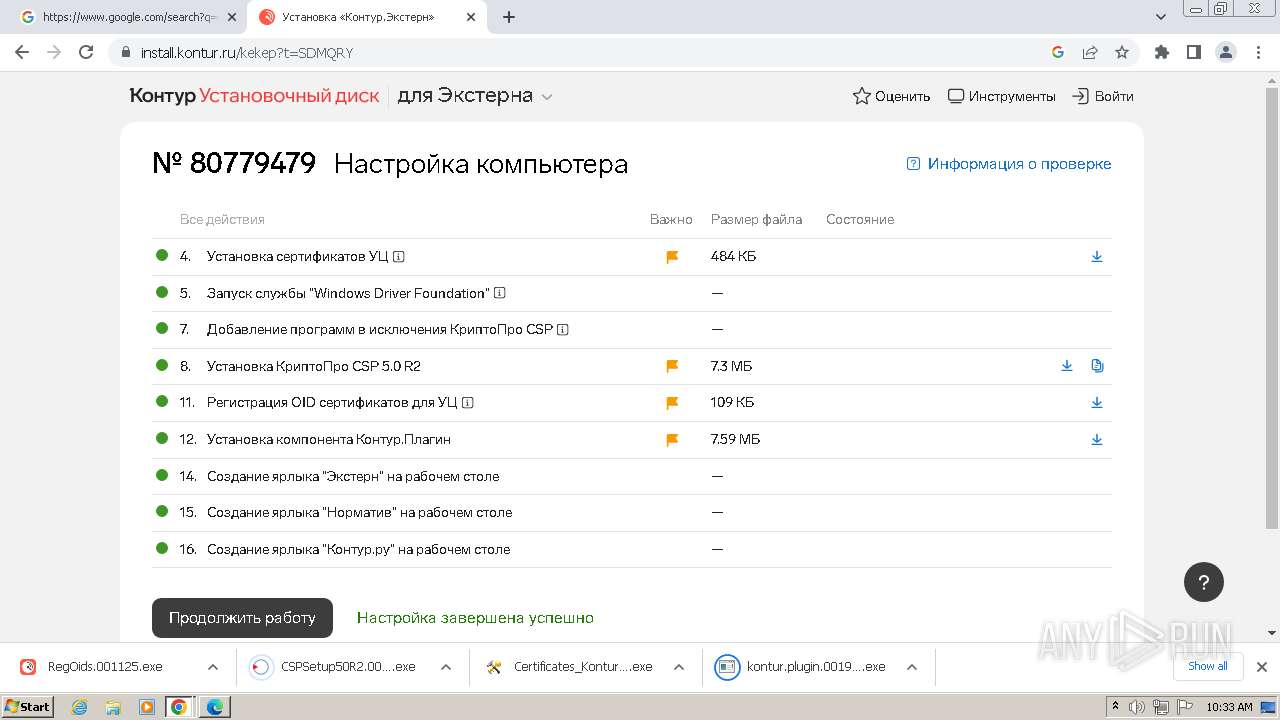1280x720 pixels.
Task: Open options for CSPSetup50R2 download
Action: tap(446, 667)
